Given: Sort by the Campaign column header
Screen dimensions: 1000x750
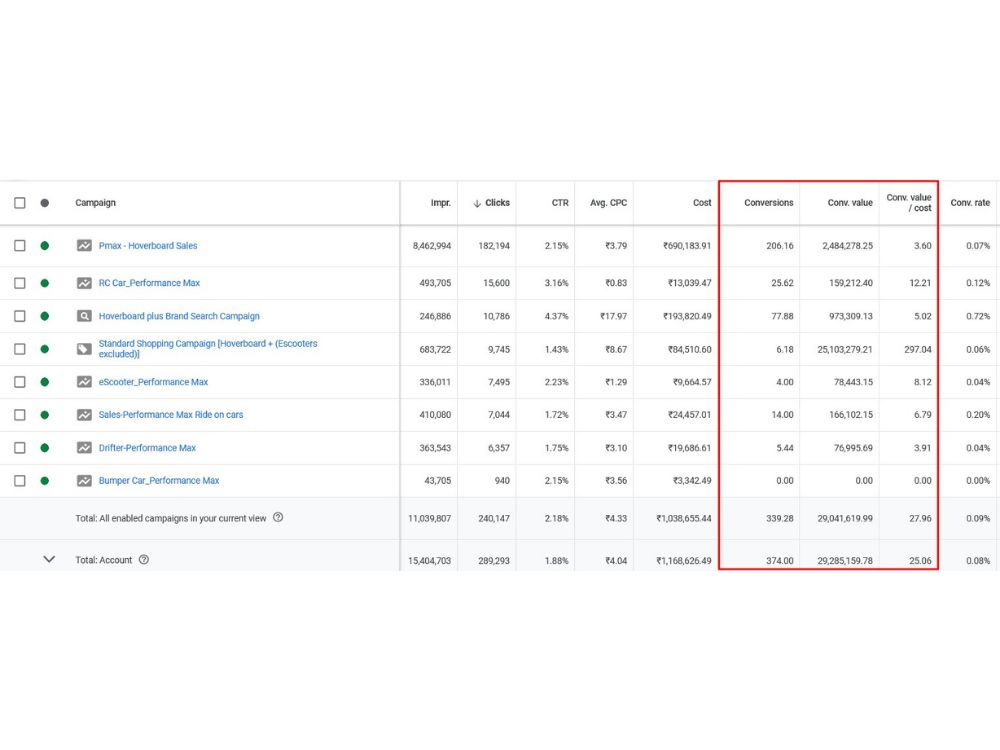Looking at the screenshot, I should (96, 203).
